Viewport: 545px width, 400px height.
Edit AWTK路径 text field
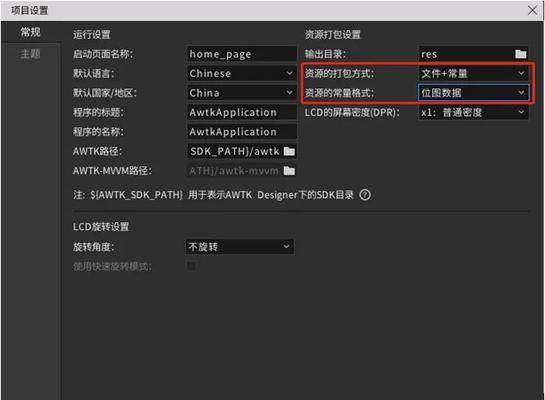click(235, 151)
